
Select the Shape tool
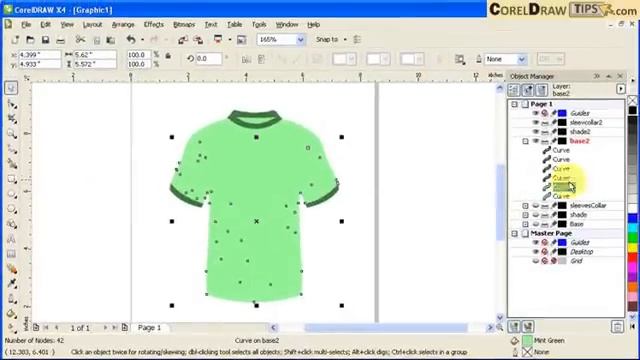coord(11,104)
